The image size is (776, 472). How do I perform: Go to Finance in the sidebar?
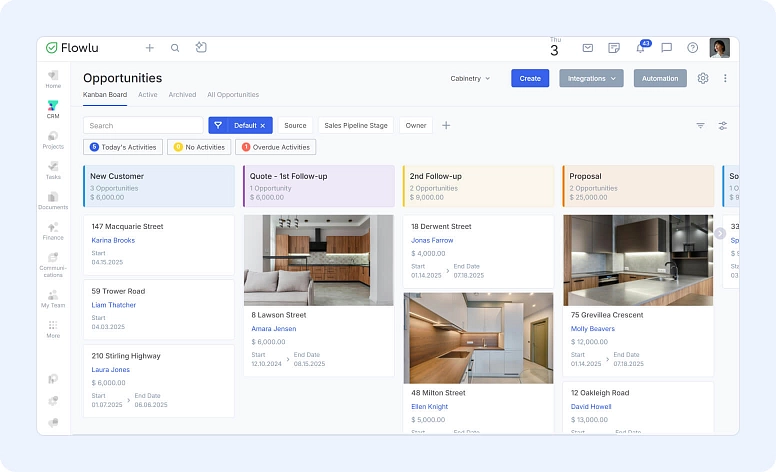click(x=53, y=230)
